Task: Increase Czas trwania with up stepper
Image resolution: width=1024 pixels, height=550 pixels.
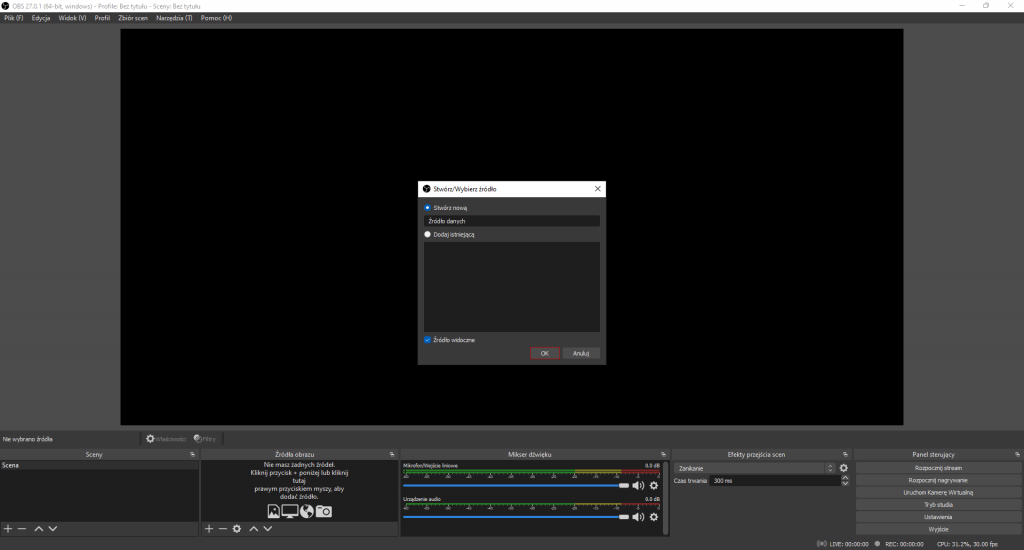Action: click(845, 478)
